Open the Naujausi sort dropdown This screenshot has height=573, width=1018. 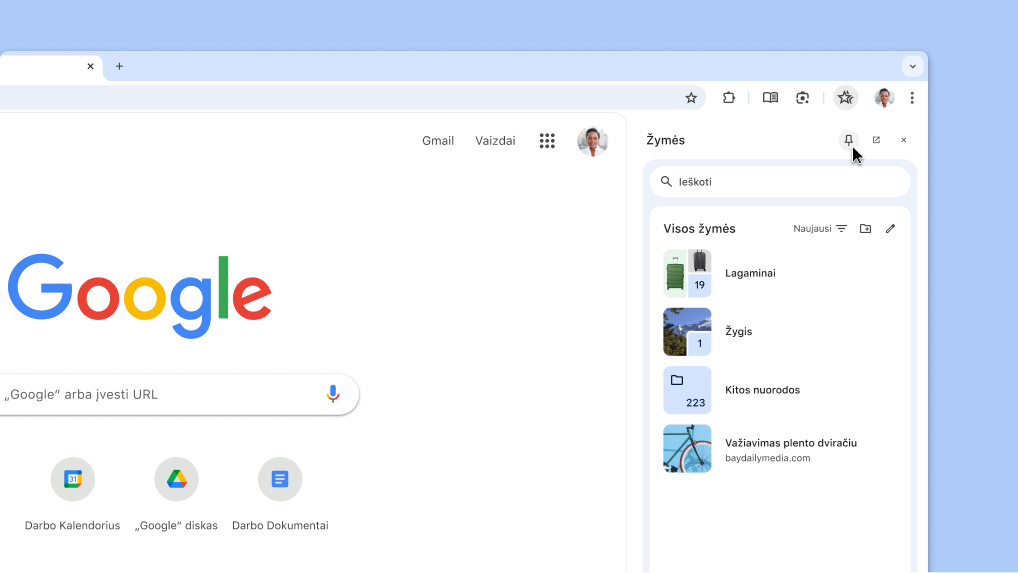820,228
